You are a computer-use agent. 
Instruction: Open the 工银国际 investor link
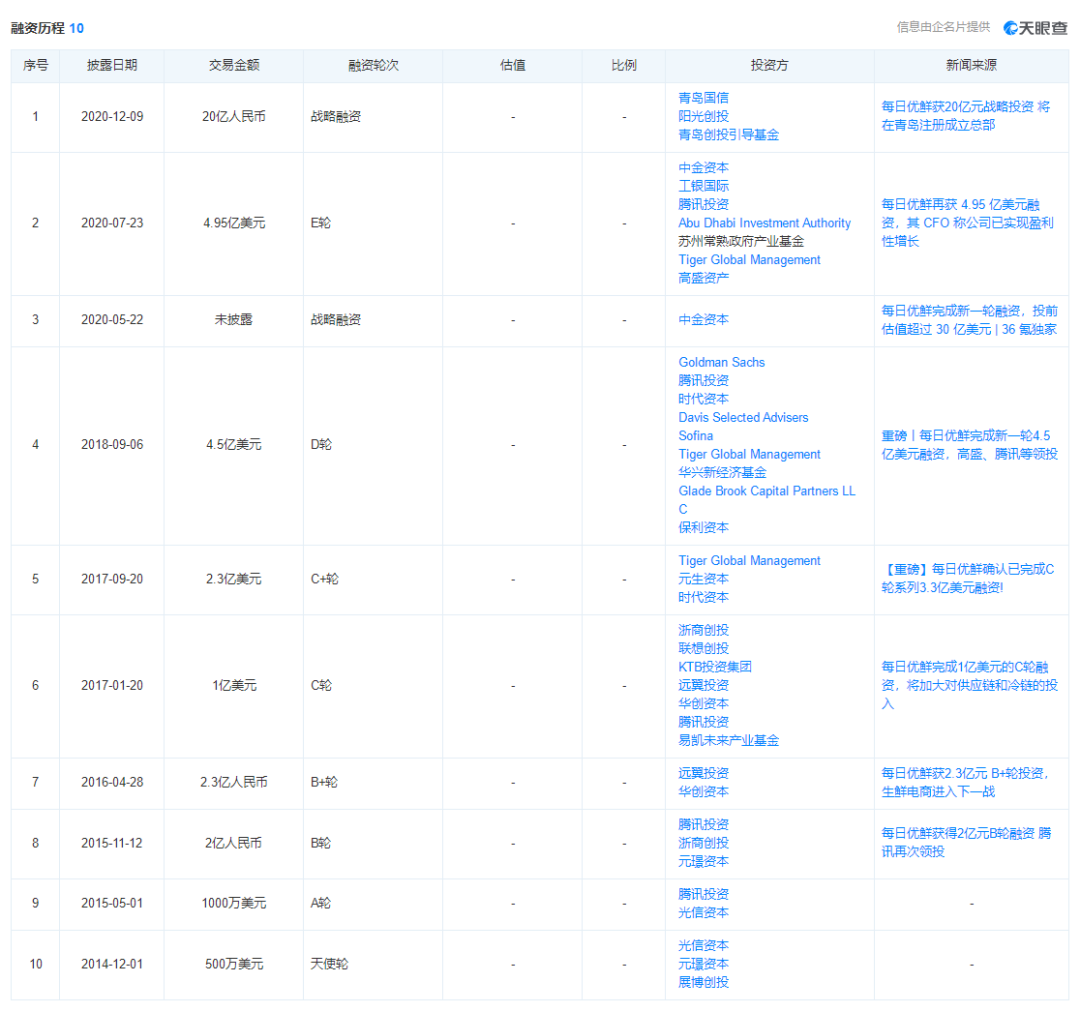click(703, 186)
